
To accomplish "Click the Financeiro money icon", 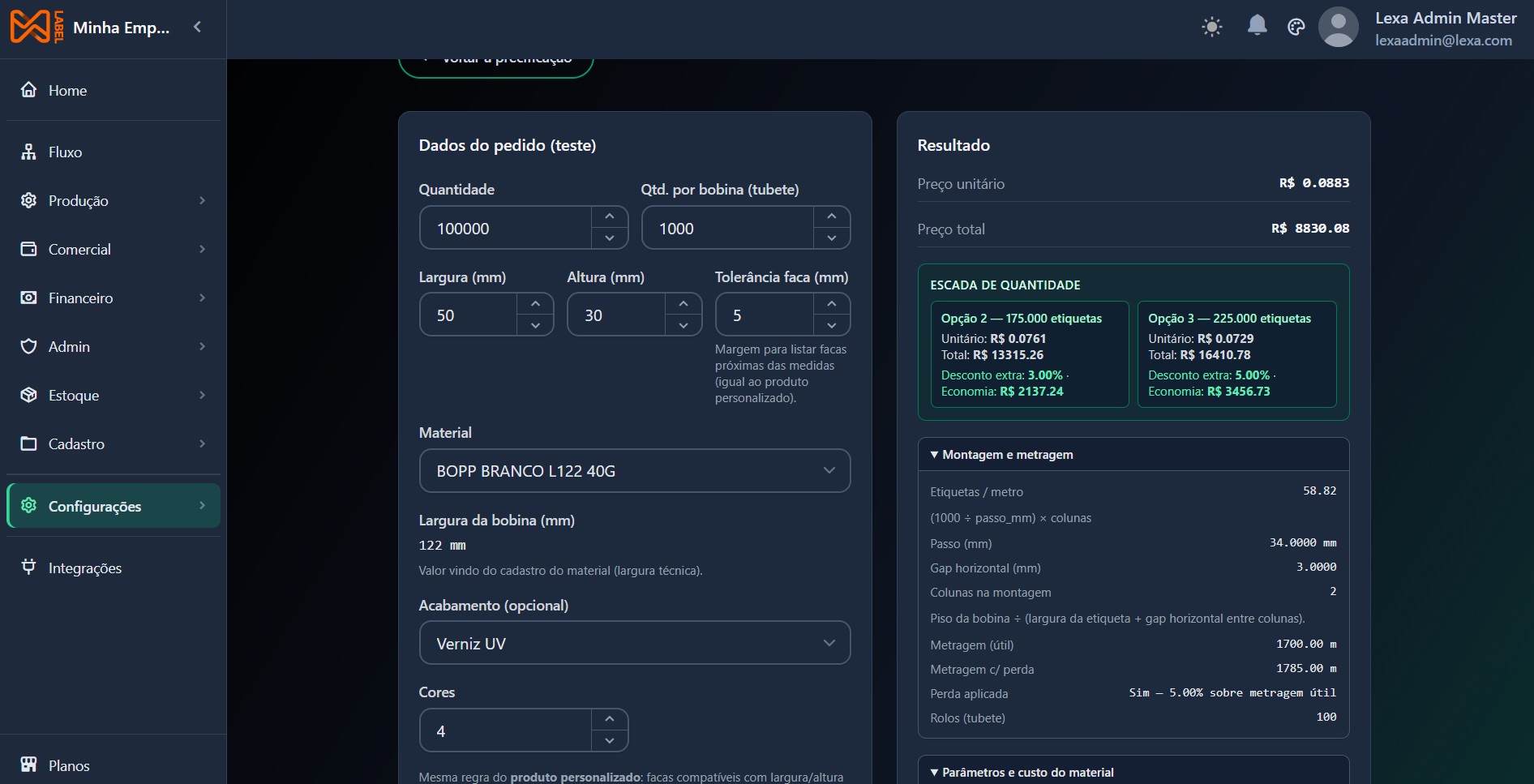I will (x=28, y=298).
